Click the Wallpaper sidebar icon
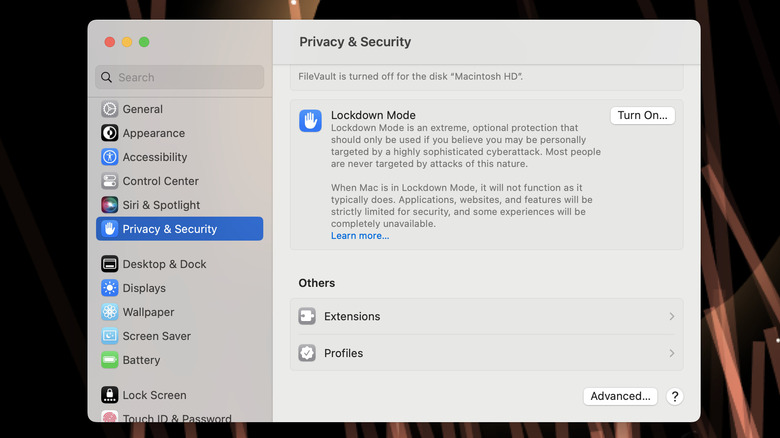780x438 pixels. click(110, 312)
